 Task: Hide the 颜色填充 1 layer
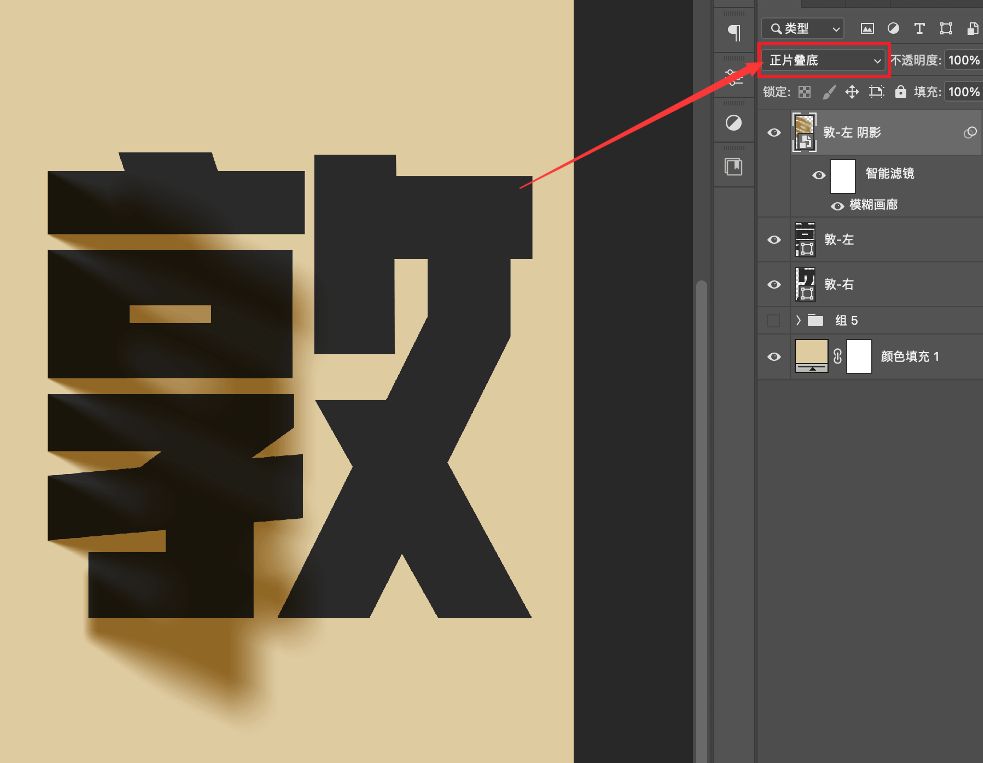click(x=774, y=357)
